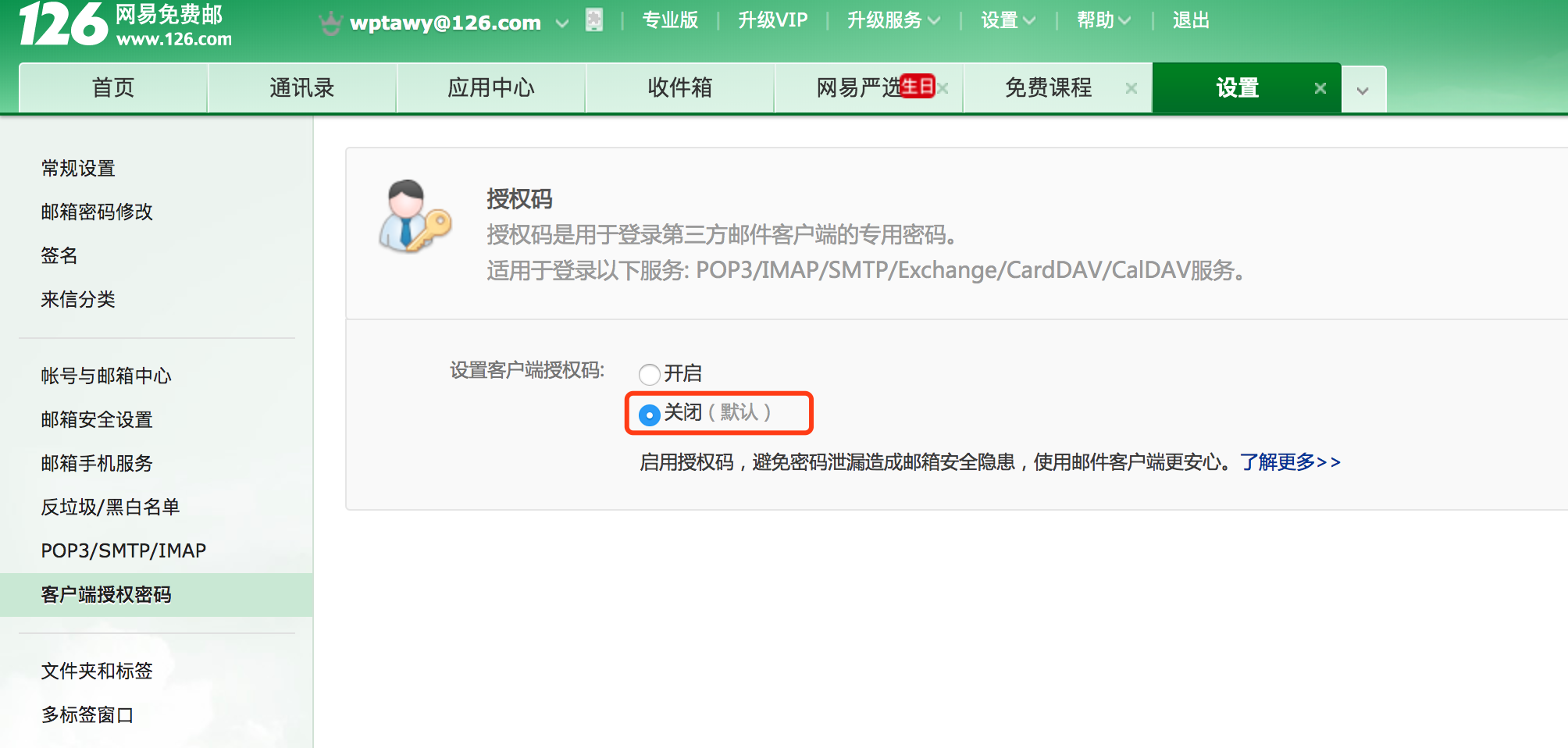This screenshot has width=1568, height=748.
Task: Open POP3/SMTP/IMAP settings from sidebar
Action: 123,550
